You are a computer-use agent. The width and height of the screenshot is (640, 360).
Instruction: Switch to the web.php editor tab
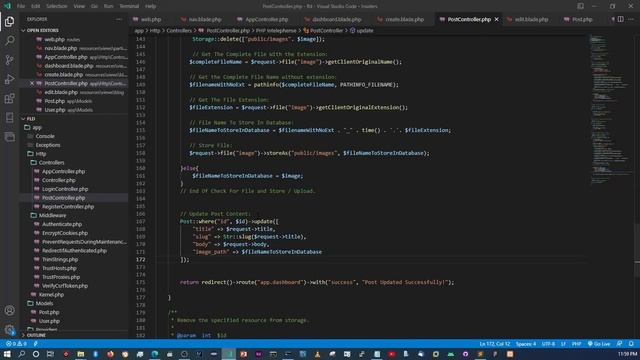tap(150, 19)
